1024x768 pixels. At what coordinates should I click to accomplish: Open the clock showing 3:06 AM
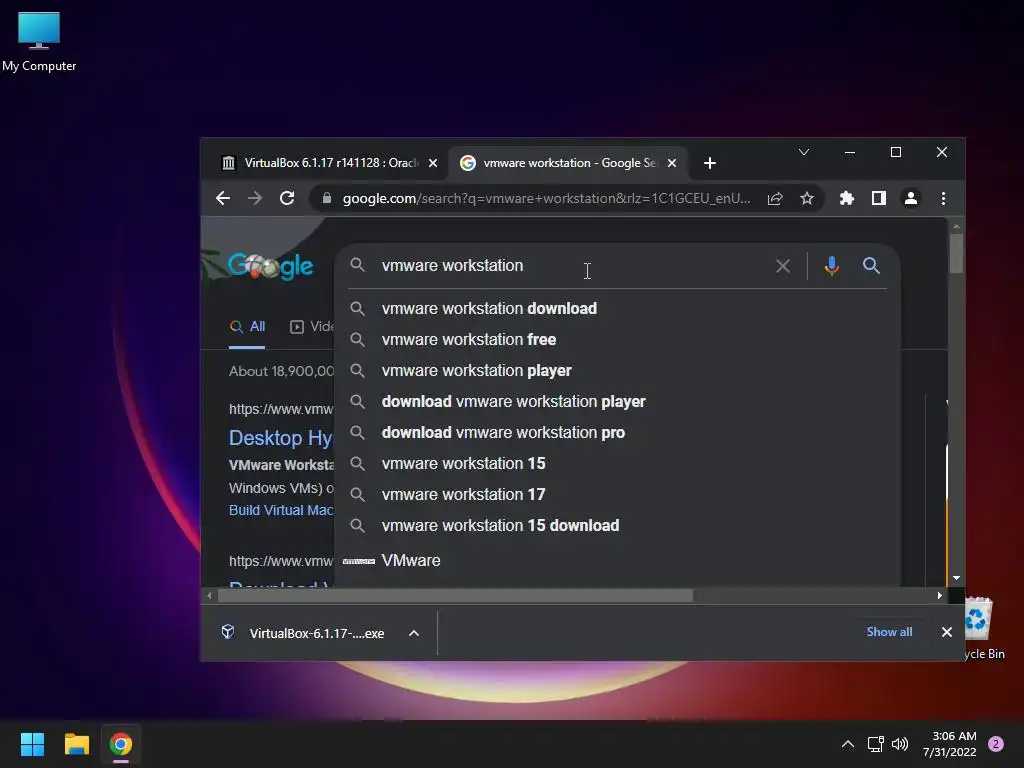(x=950, y=744)
